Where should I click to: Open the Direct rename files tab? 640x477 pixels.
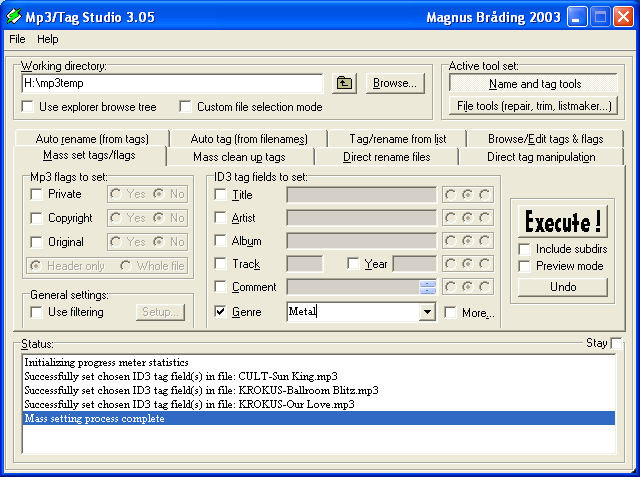pos(387,157)
